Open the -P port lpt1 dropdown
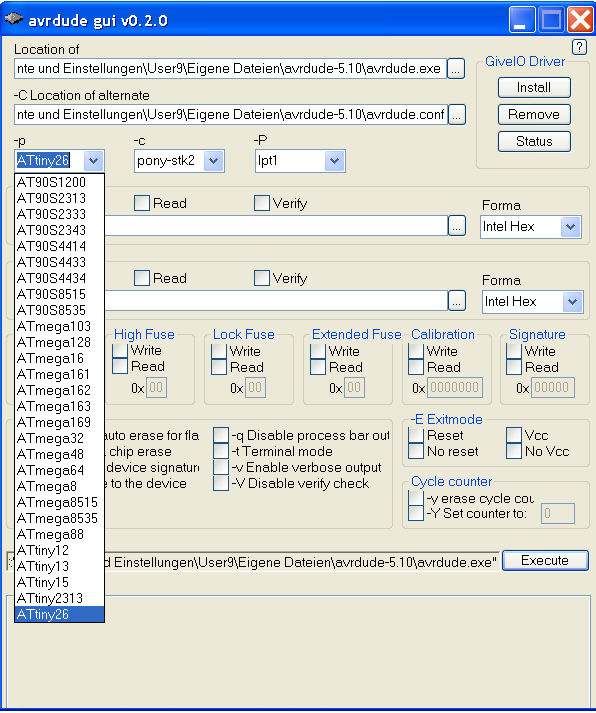 335,161
